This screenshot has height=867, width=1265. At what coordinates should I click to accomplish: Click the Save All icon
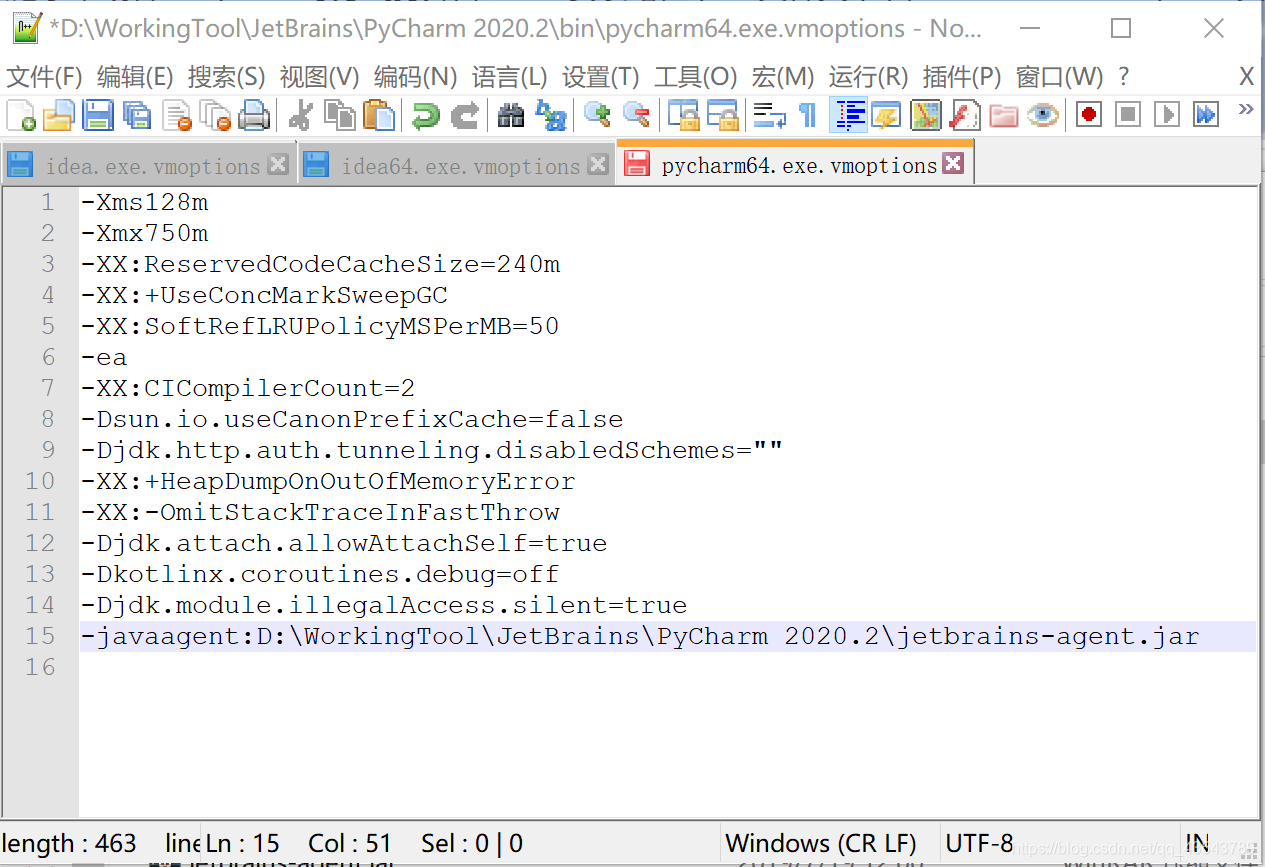tap(137, 115)
